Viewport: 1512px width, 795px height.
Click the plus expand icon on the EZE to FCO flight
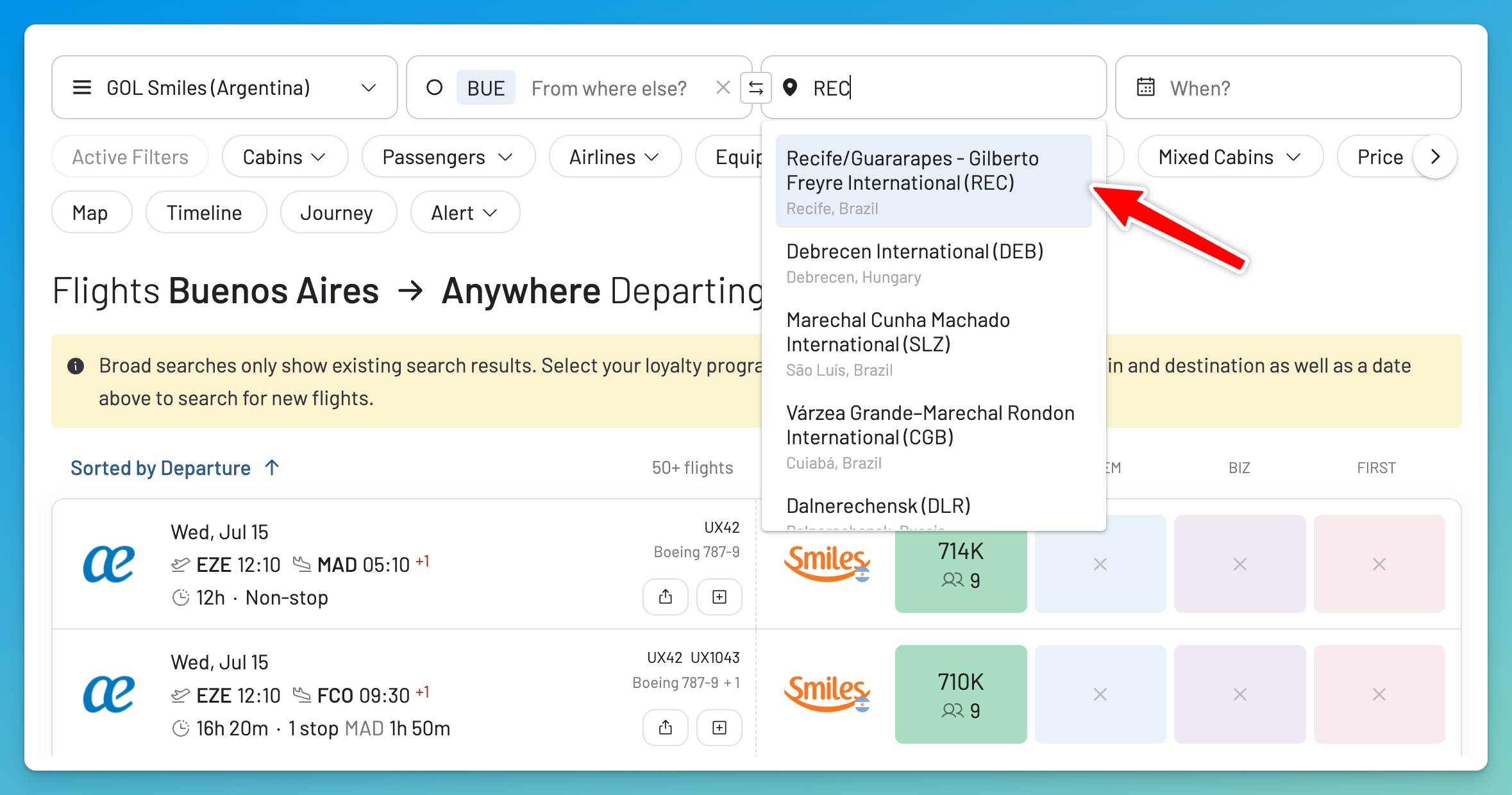coord(719,728)
